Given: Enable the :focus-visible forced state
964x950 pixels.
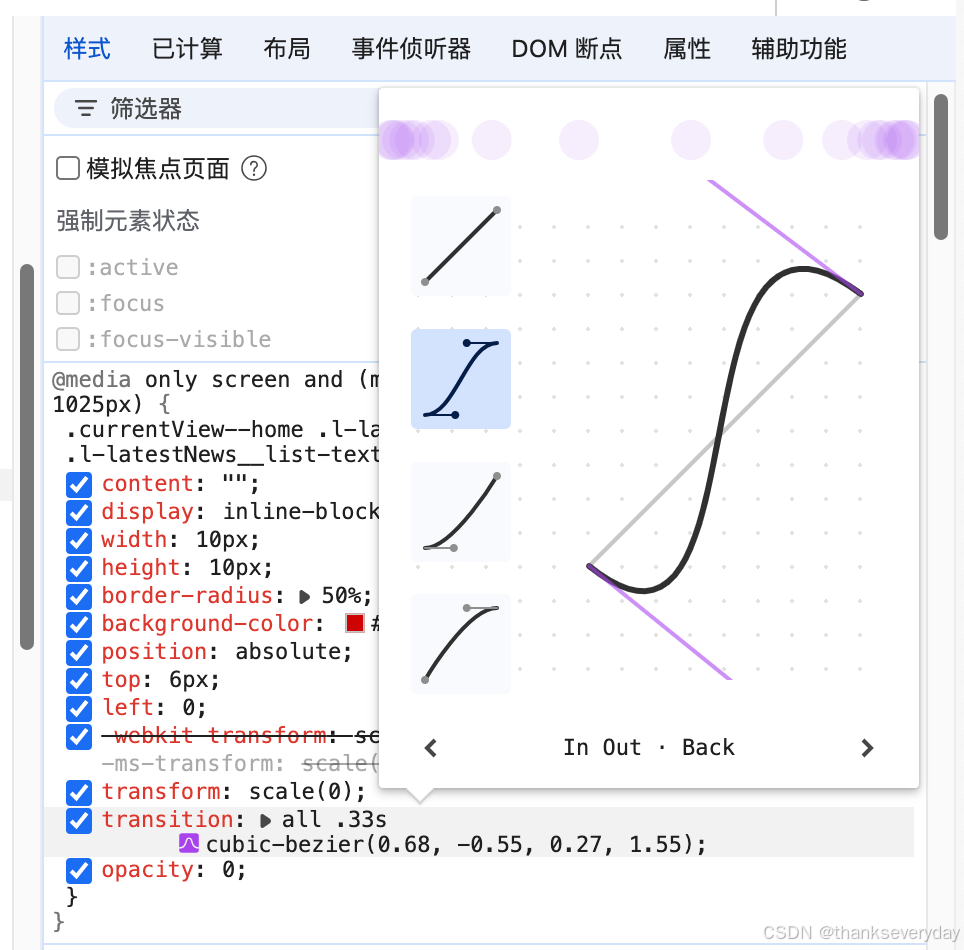Looking at the screenshot, I should [x=68, y=339].
